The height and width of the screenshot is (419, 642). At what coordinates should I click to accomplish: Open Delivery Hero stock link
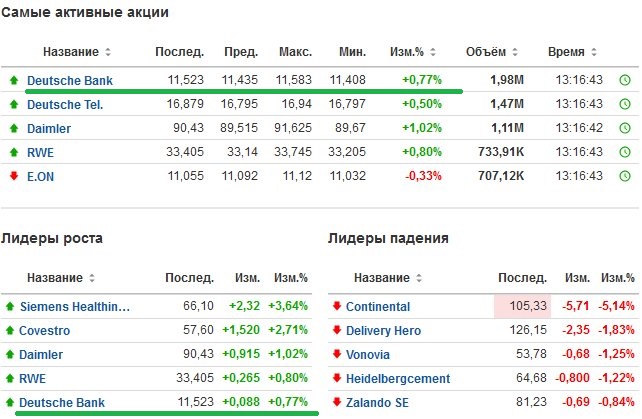[383, 331]
